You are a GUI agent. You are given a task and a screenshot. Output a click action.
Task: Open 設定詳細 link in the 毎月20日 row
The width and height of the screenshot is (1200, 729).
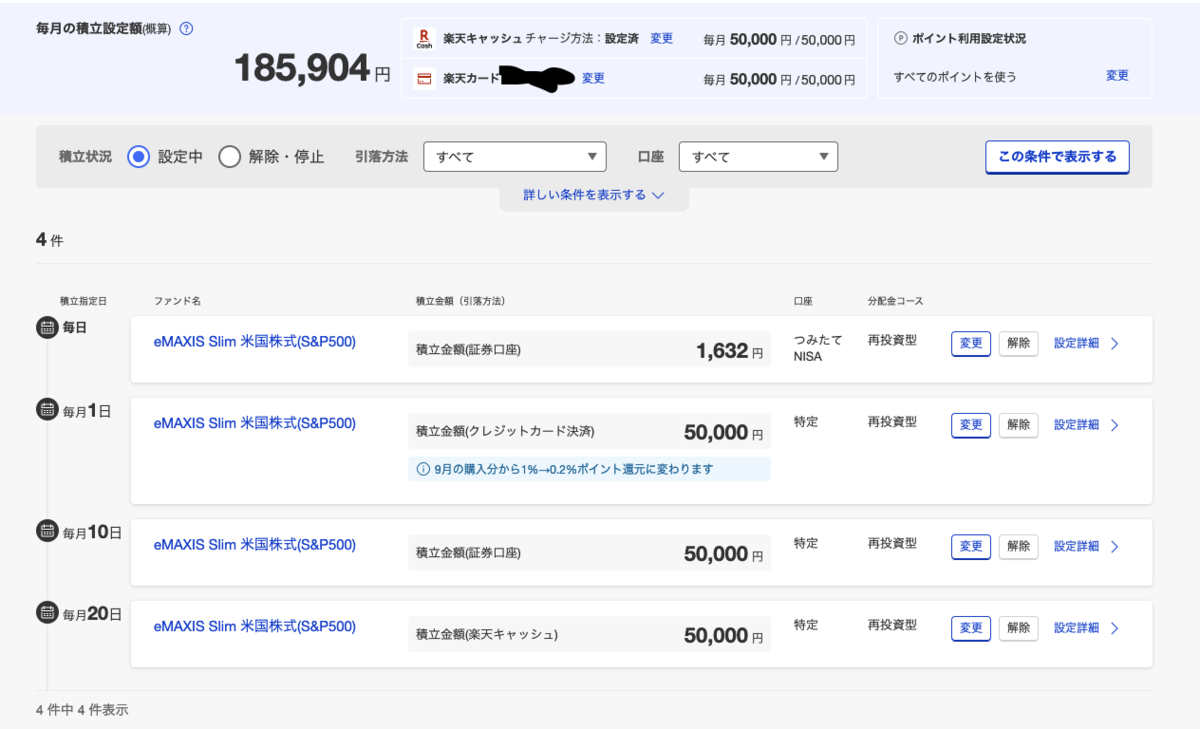click(x=1076, y=628)
